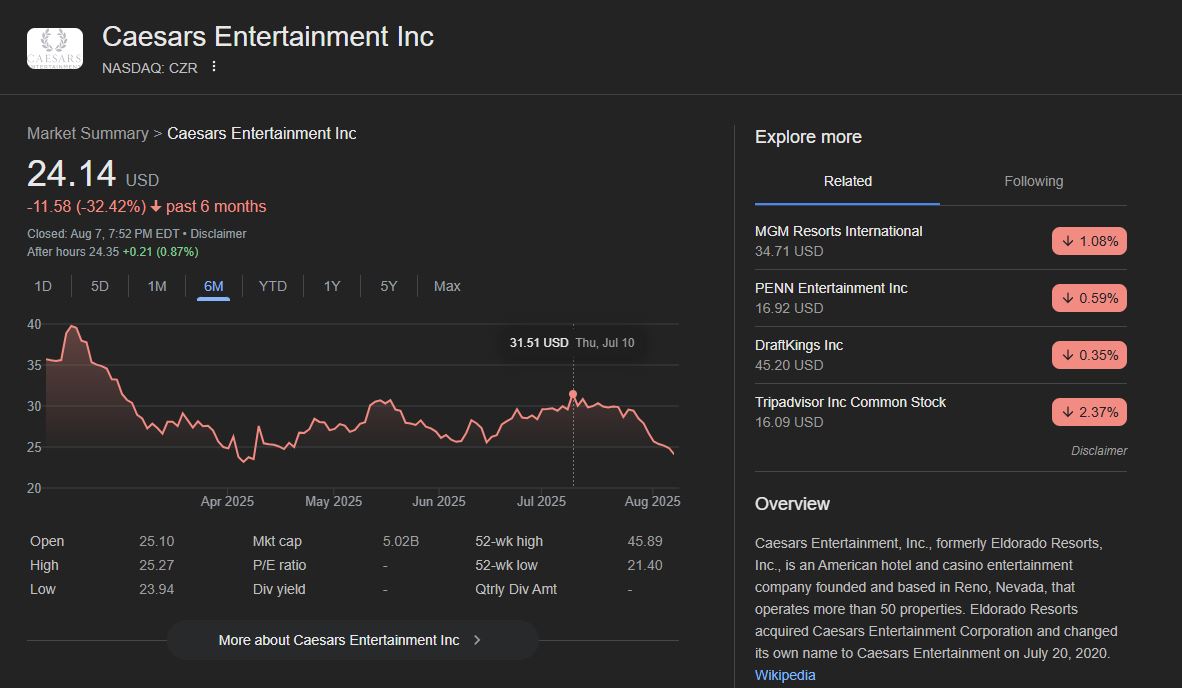Select the 1M time range tab

(x=157, y=286)
